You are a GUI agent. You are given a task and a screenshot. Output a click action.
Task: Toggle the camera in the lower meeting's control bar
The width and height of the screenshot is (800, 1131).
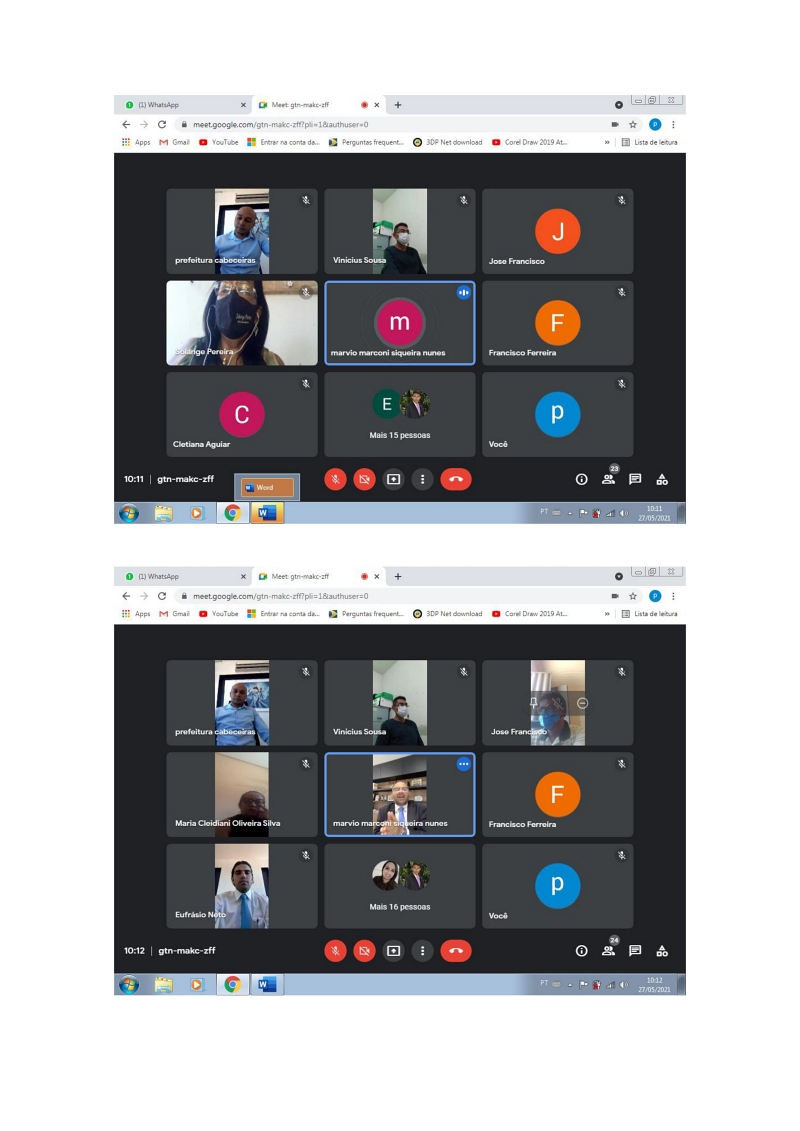click(365, 951)
